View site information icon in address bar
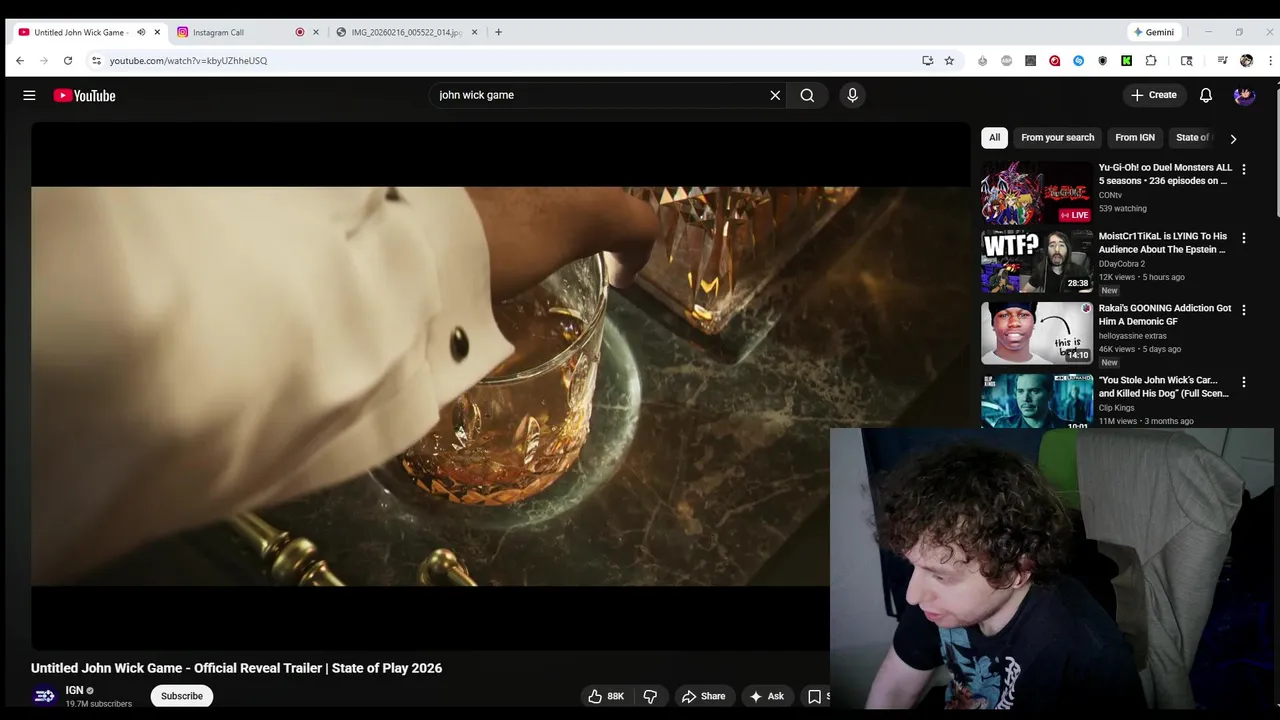The image size is (1280, 720). point(96,60)
